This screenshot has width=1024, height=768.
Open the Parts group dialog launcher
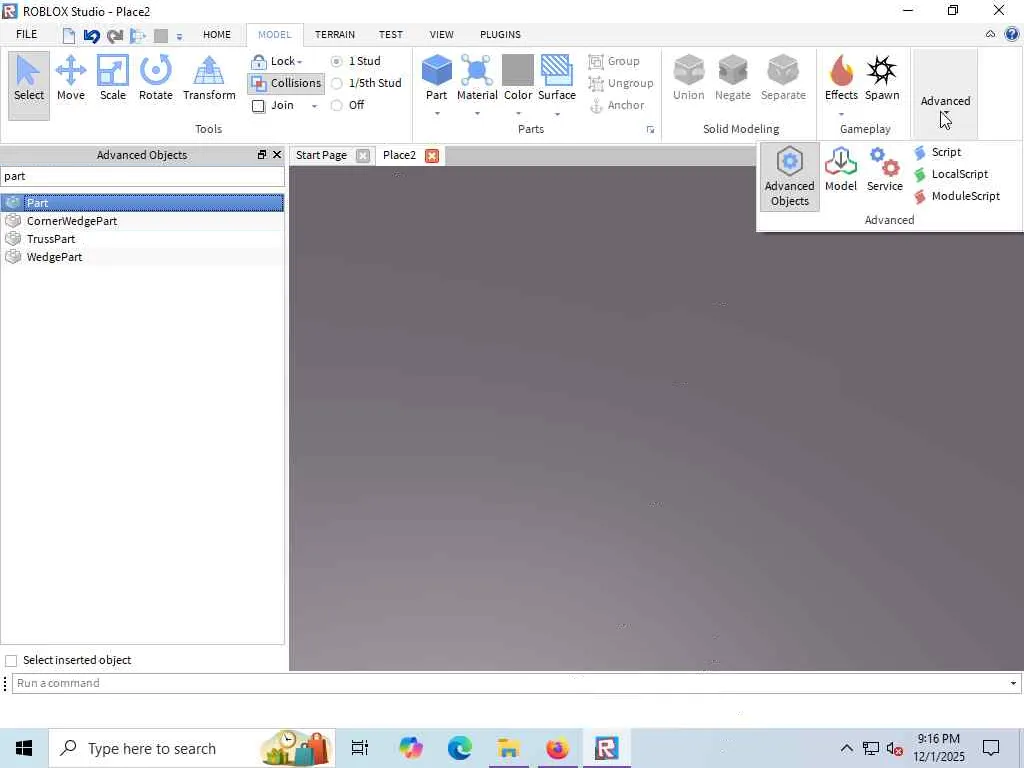tap(650, 130)
